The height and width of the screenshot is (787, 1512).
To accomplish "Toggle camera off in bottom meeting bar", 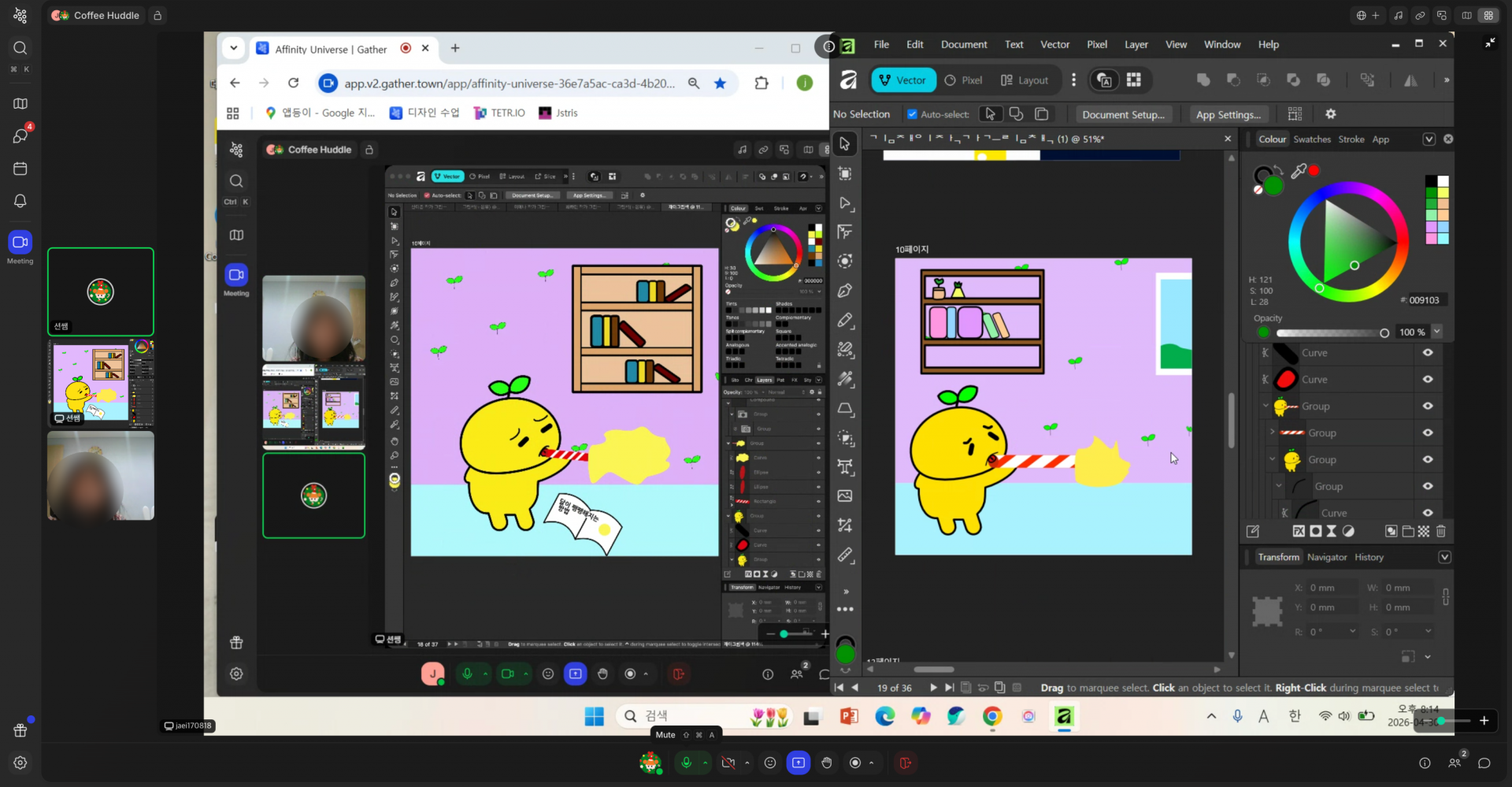I will [728, 763].
